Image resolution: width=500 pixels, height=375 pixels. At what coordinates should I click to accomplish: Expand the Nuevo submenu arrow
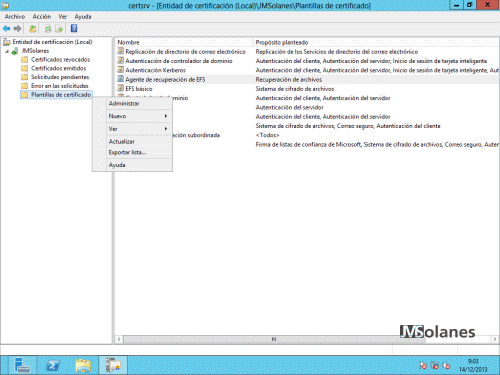pos(166,116)
